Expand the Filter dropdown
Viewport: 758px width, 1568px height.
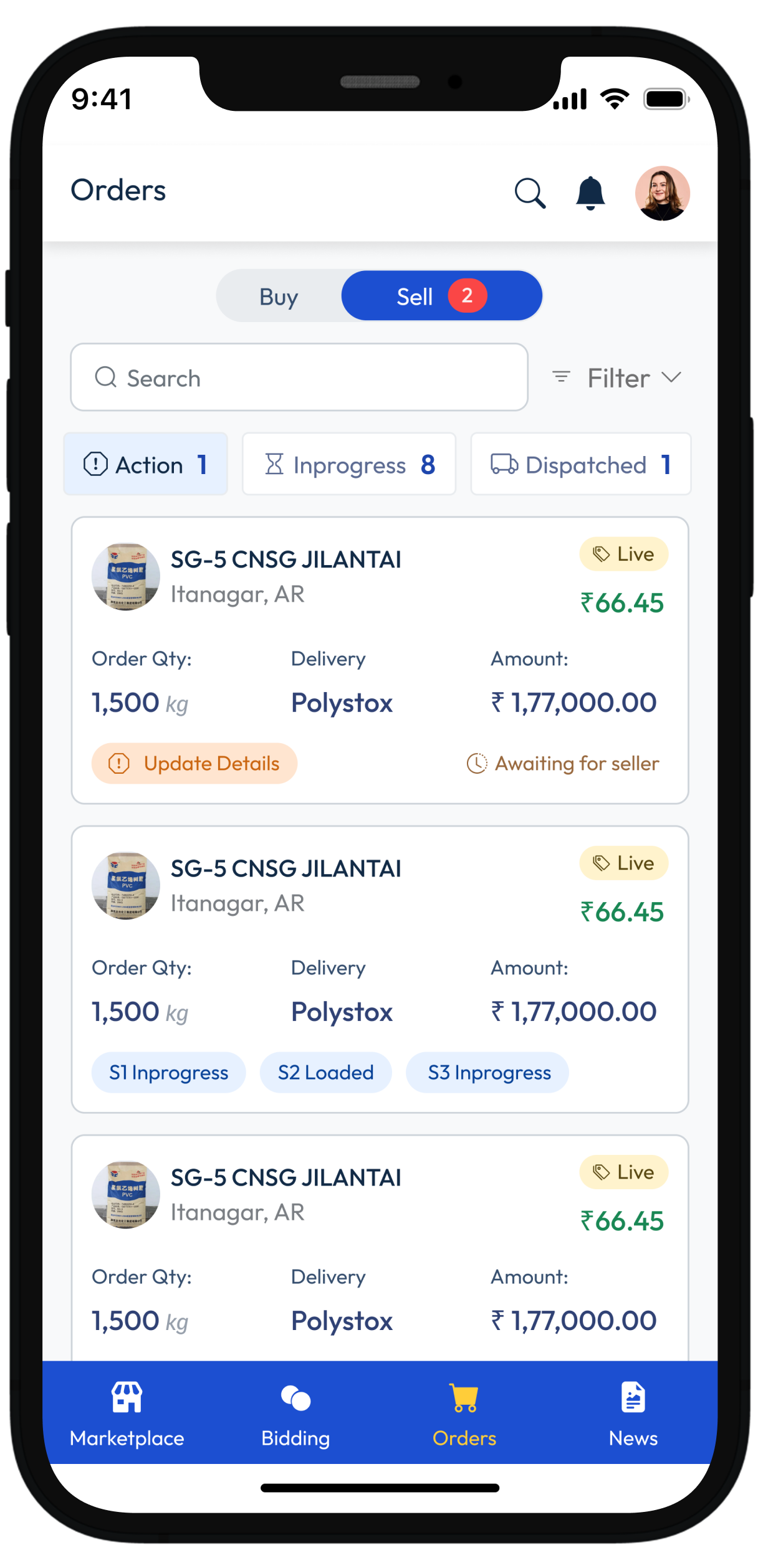pos(617,378)
